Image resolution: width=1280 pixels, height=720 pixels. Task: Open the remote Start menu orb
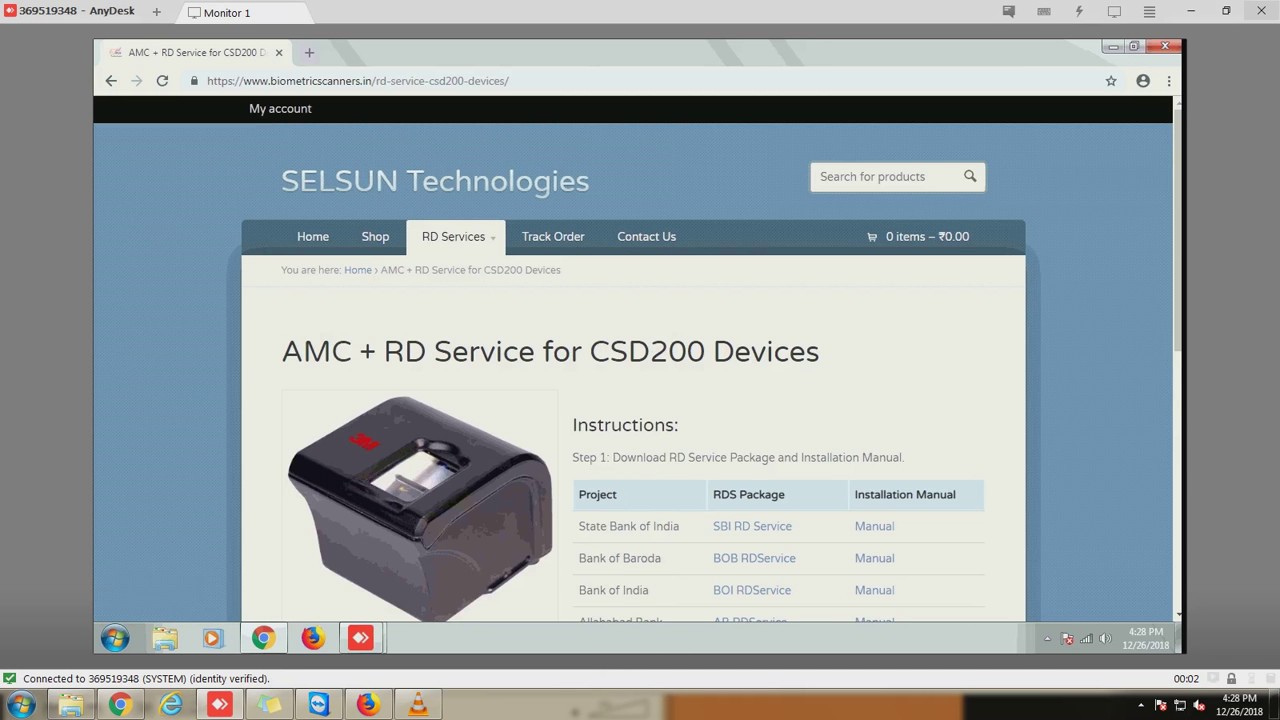click(115, 638)
